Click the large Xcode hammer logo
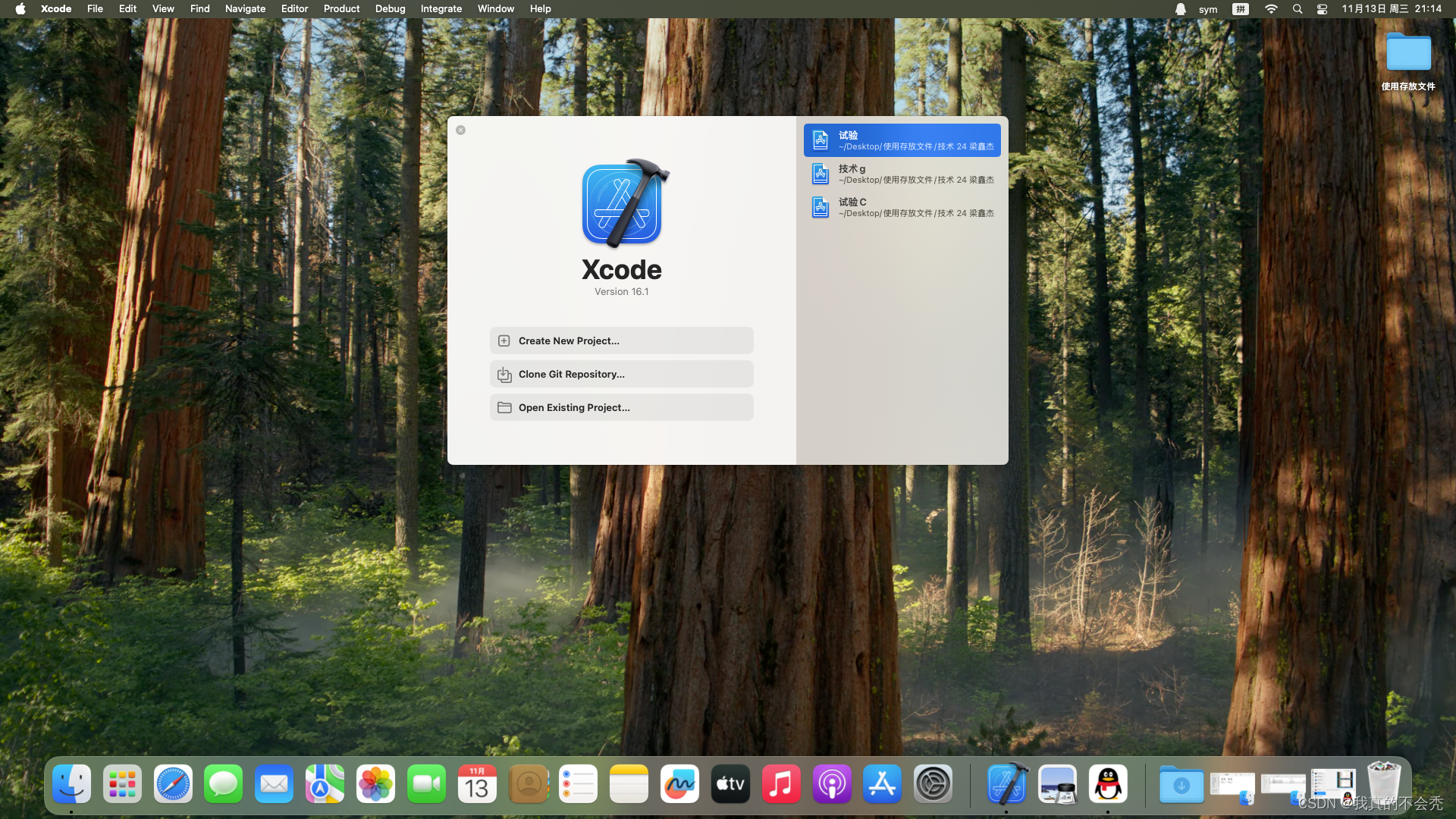 tap(625, 203)
